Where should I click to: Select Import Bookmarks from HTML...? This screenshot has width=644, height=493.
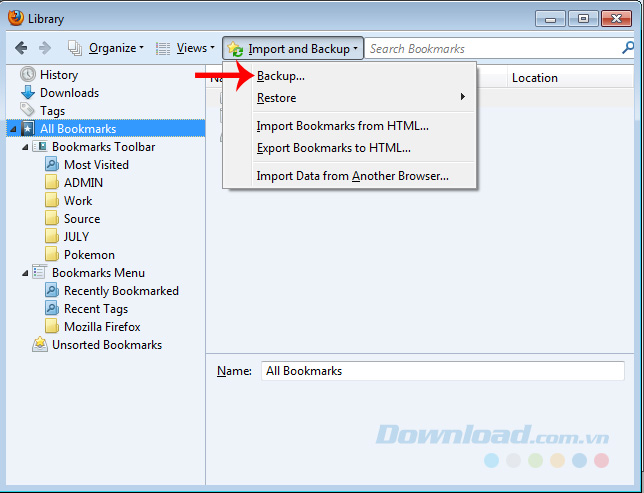[343, 126]
